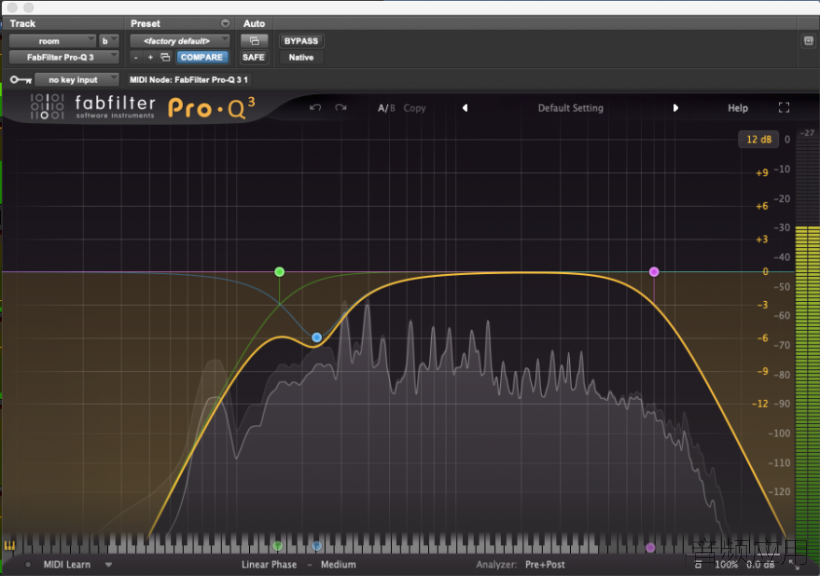The height and width of the screenshot is (576, 820).
Task: Click the +9 gain scale label
Action: tap(762, 173)
